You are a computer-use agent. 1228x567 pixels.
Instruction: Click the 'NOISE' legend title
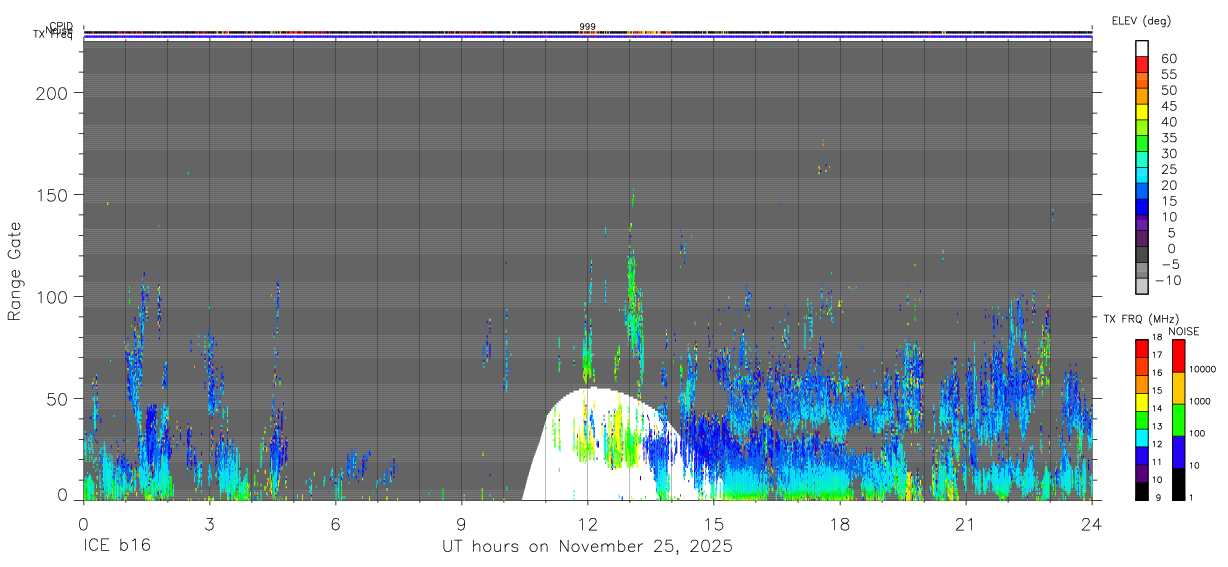coord(1182,331)
